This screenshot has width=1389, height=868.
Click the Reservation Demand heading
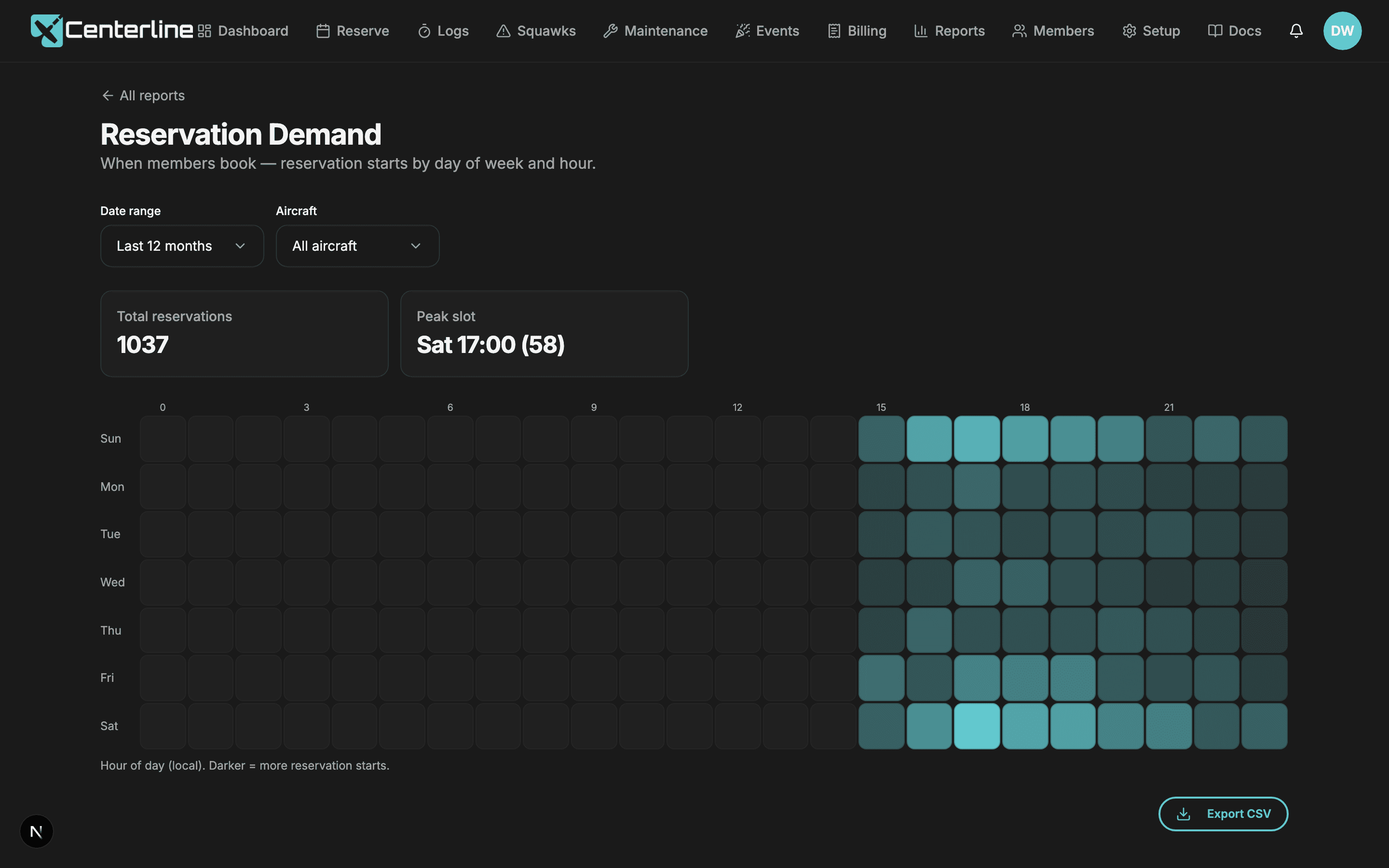241,135
